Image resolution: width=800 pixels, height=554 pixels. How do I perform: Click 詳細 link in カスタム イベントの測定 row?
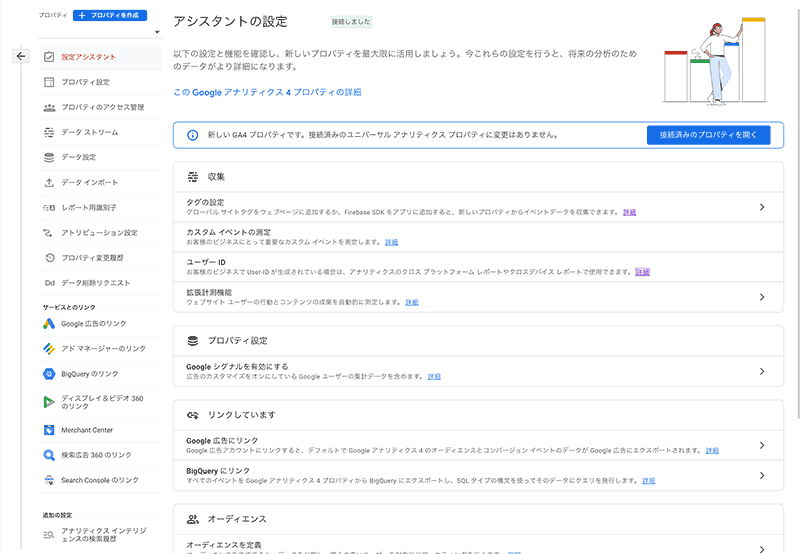click(x=391, y=242)
